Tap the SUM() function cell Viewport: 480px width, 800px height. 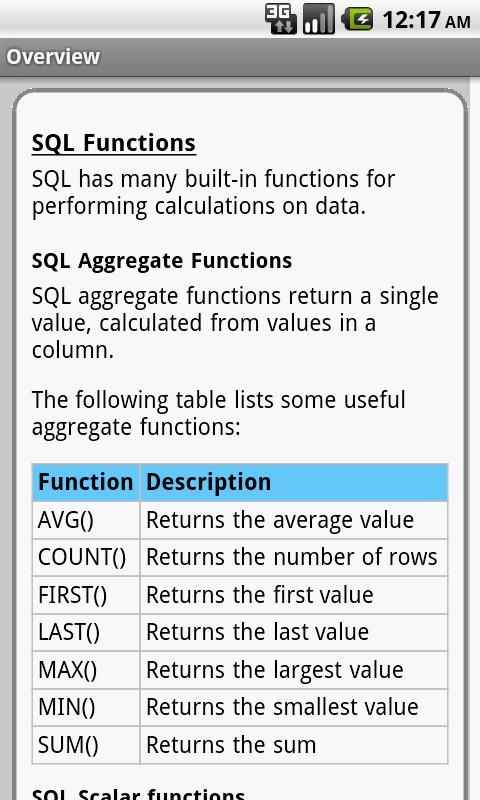86,745
